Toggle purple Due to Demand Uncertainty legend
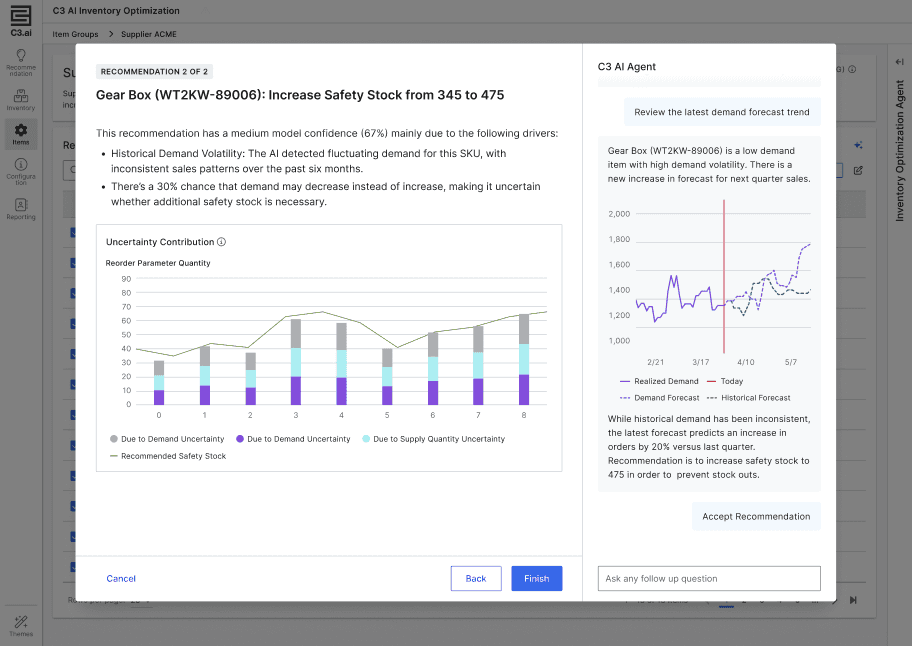The height and width of the screenshot is (646, 912). pos(293,439)
